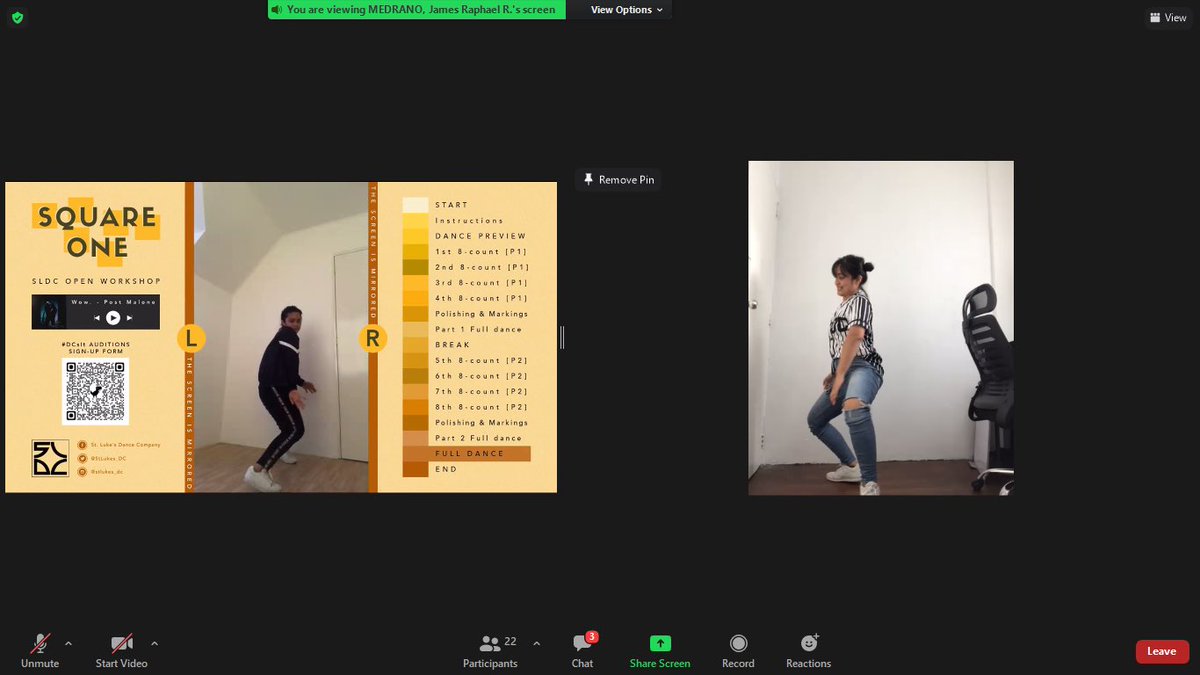Click the auditions sign-up QR code
The width and height of the screenshot is (1200, 675).
(x=95, y=392)
